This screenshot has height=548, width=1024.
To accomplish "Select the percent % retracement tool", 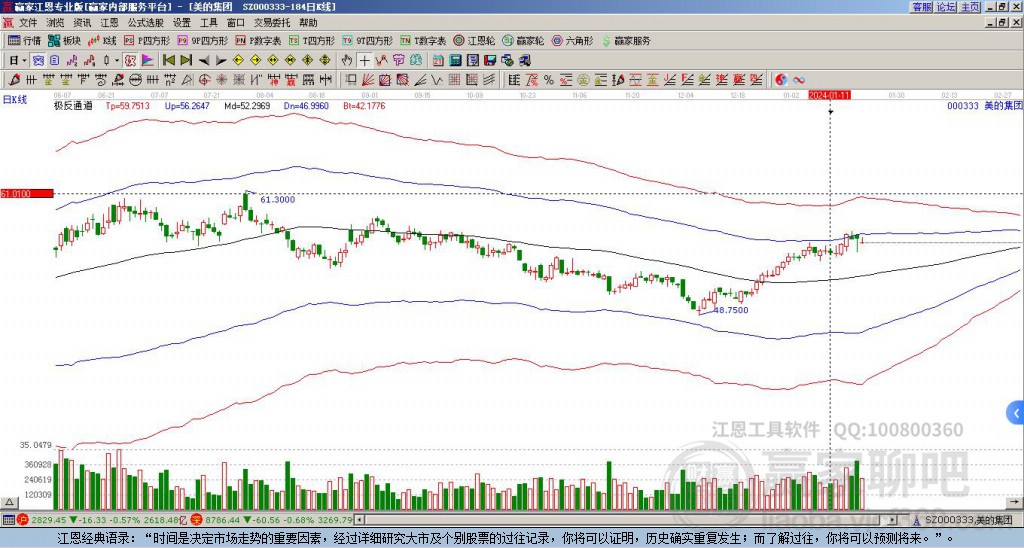I will pyautogui.click(x=549, y=80).
